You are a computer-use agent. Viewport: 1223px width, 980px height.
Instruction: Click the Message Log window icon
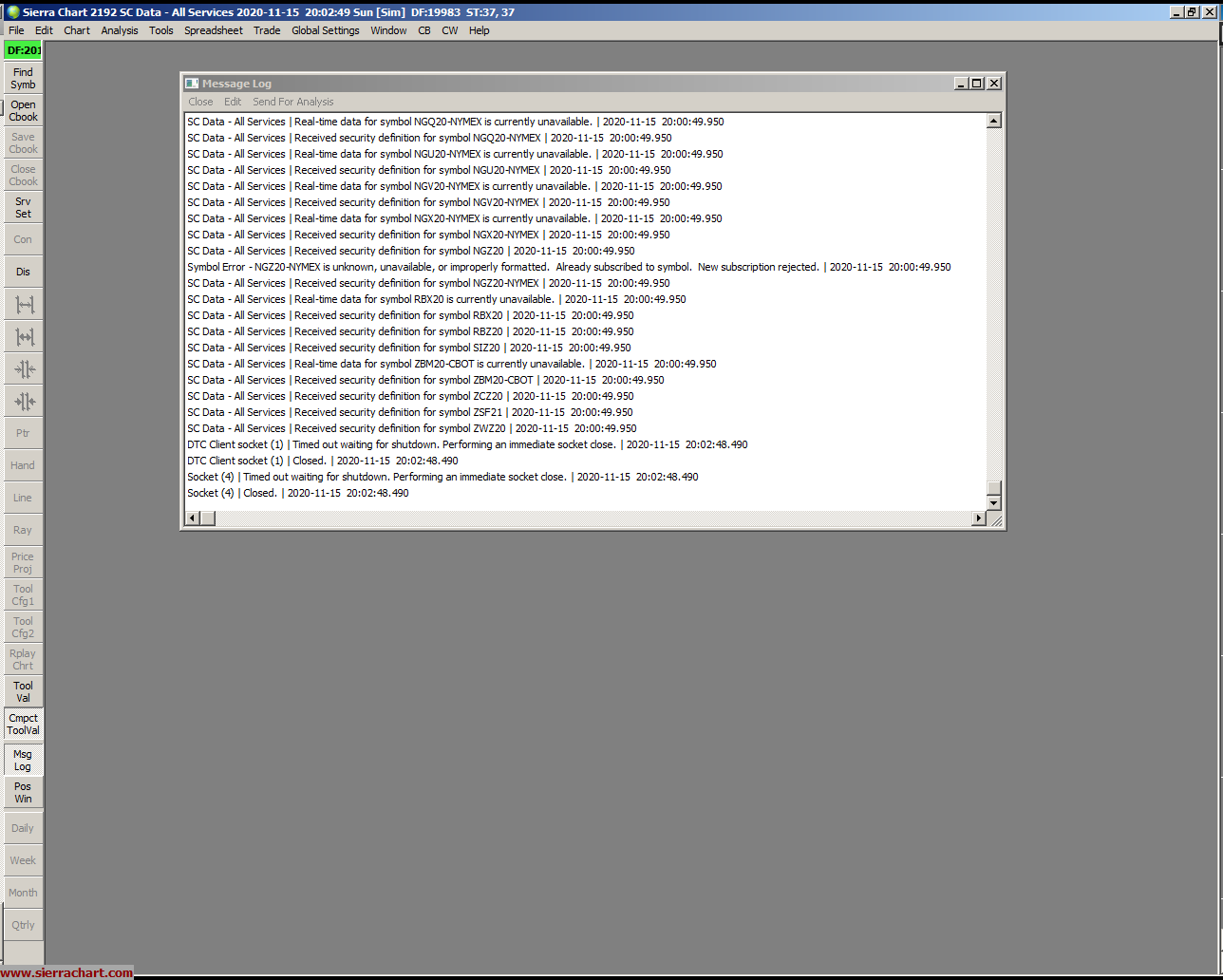point(192,84)
